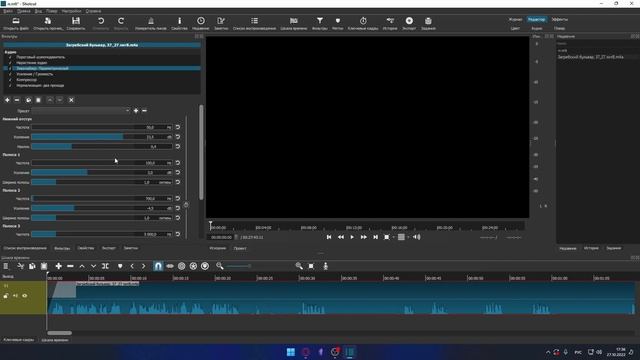Open the Правка menu

click(x=23, y=11)
